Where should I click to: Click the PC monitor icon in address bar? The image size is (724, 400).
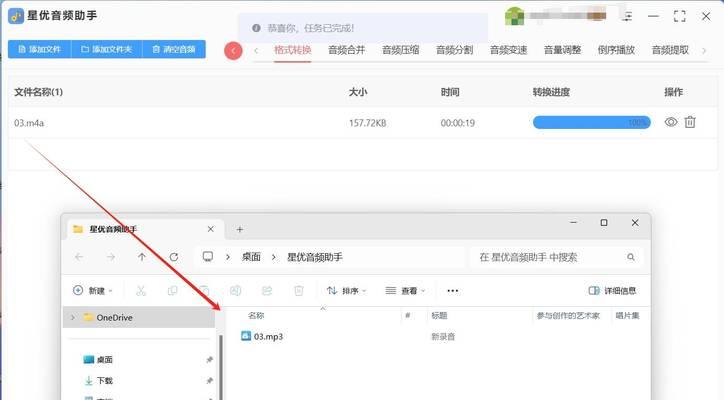pyautogui.click(x=208, y=257)
